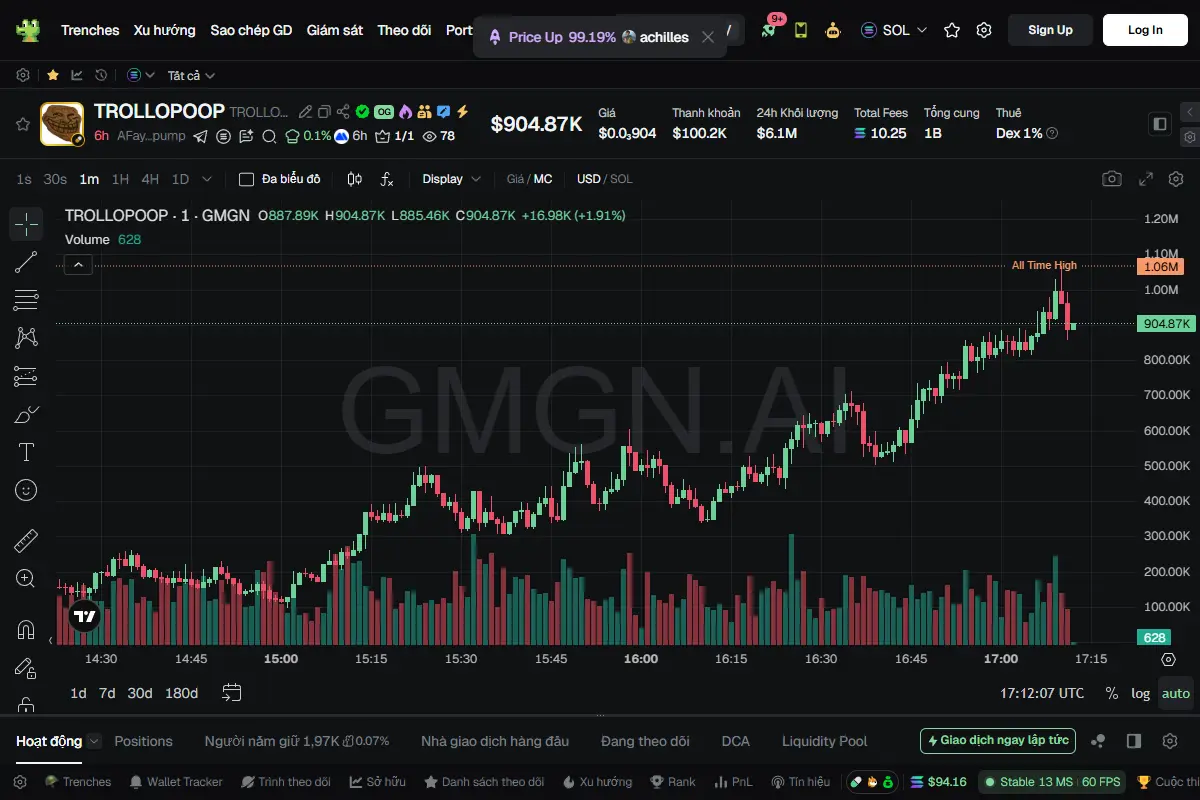Screen dimensions: 1200x800
Task: Collapse right sidebar chevron
Action: tap(1189, 112)
